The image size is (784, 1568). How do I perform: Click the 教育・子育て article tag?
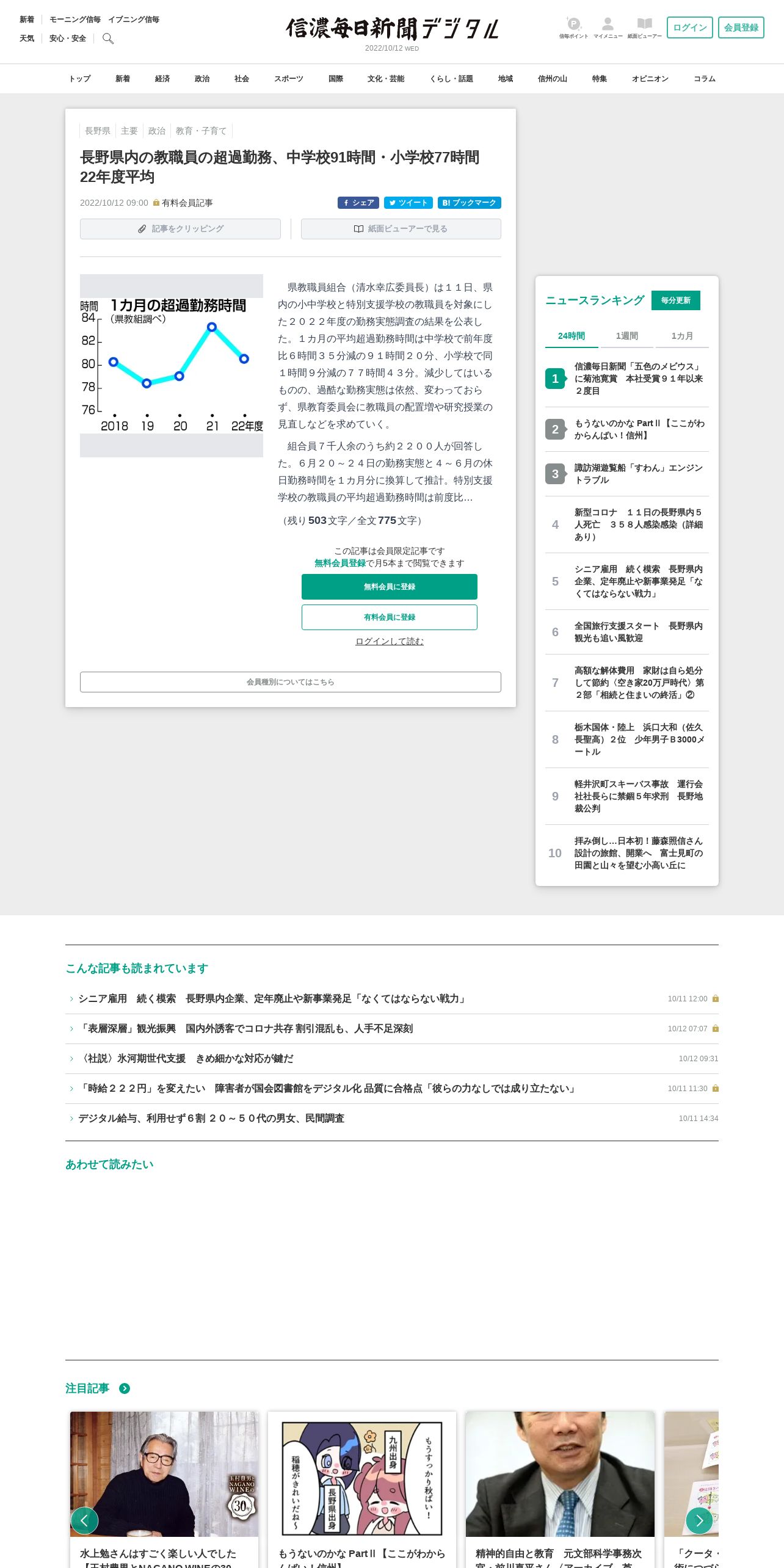tap(201, 131)
